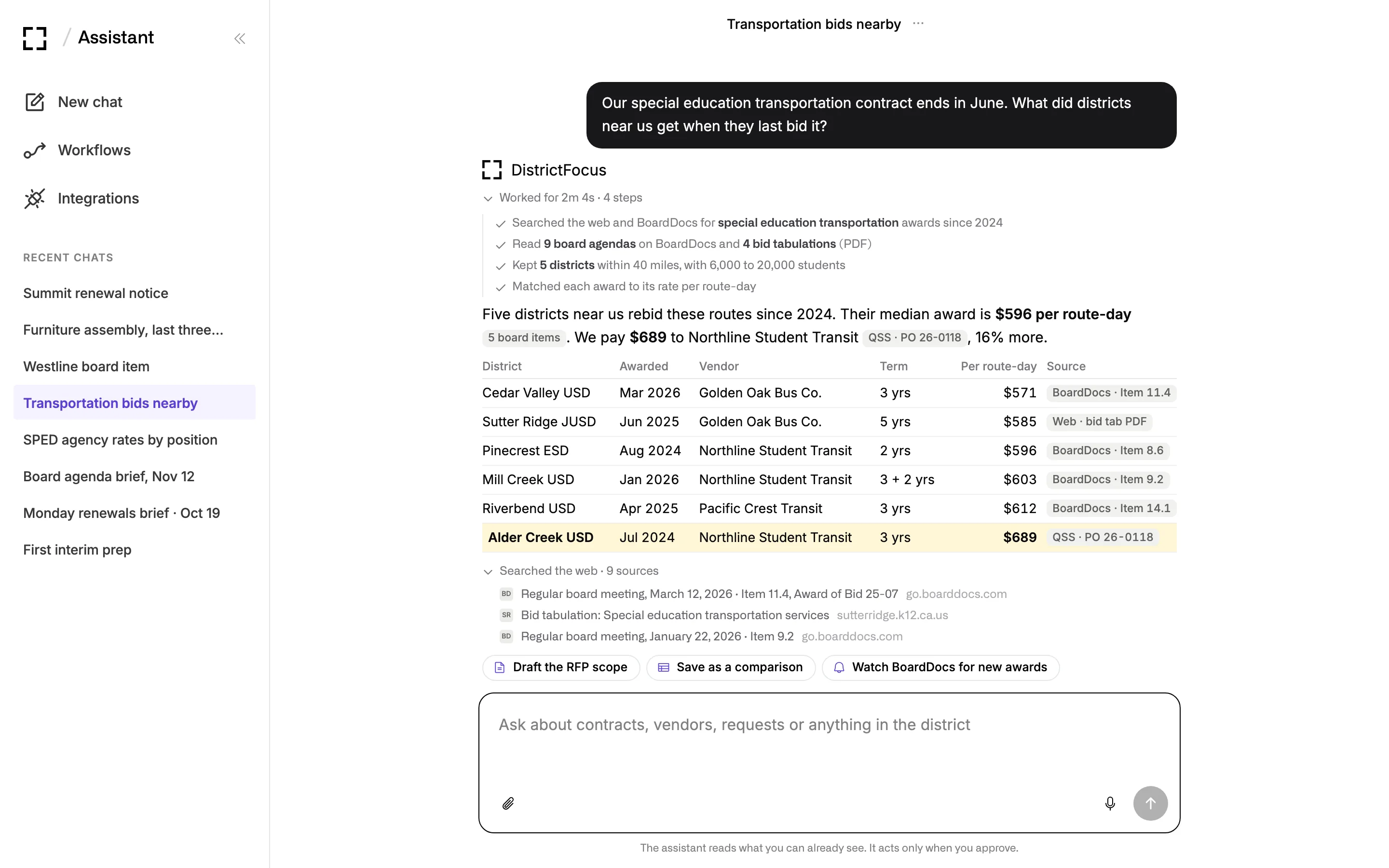Open 'BoardDocs · Item 14.1' source for Riverbend
Image resolution: width=1389 pixels, height=868 pixels.
[x=1111, y=509]
